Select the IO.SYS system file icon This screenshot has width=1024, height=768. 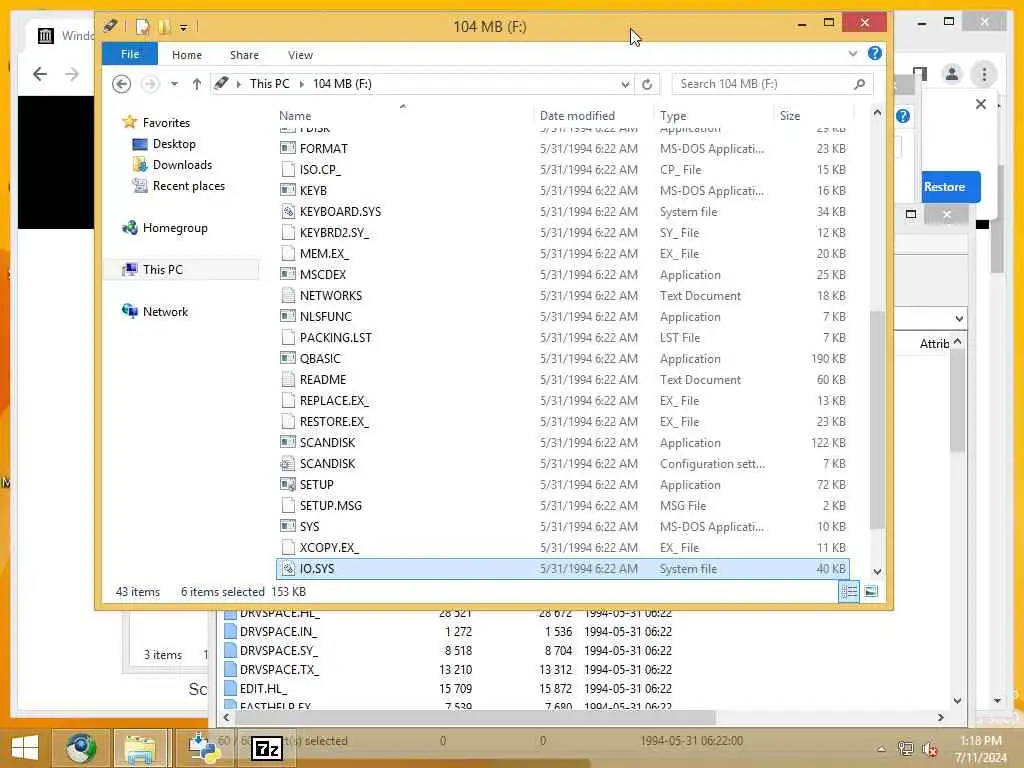288,569
